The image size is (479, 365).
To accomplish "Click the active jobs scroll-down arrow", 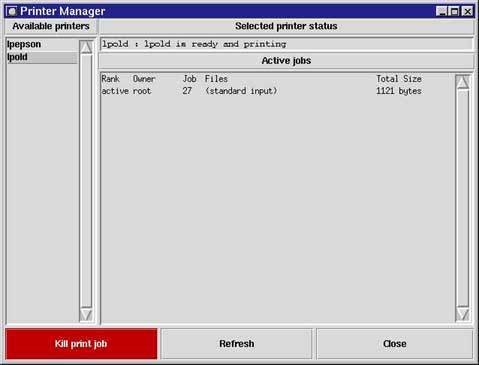I will (x=463, y=314).
